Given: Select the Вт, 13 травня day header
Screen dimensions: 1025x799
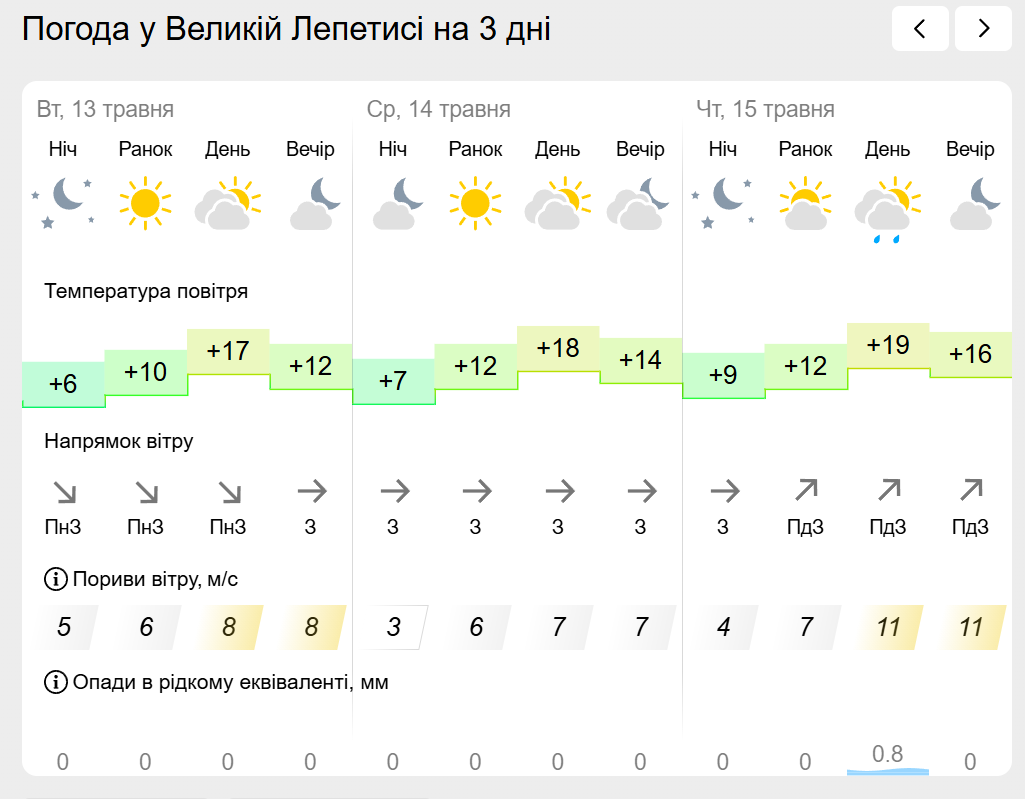Looking at the screenshot, I should pos(105,109).
